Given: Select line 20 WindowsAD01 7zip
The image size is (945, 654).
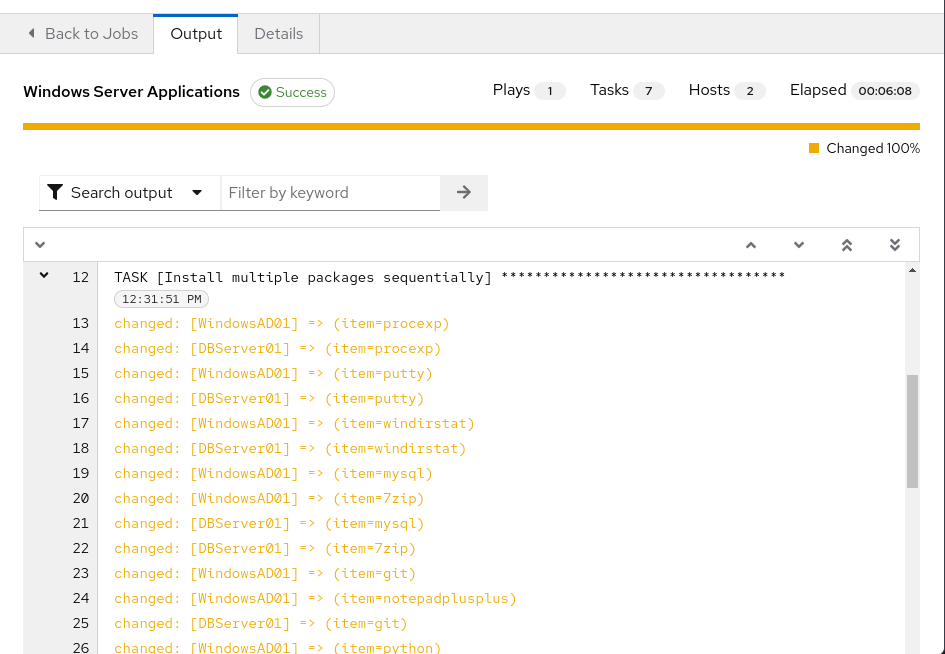Looking at the screenshot, I should [x=269, y=499].
